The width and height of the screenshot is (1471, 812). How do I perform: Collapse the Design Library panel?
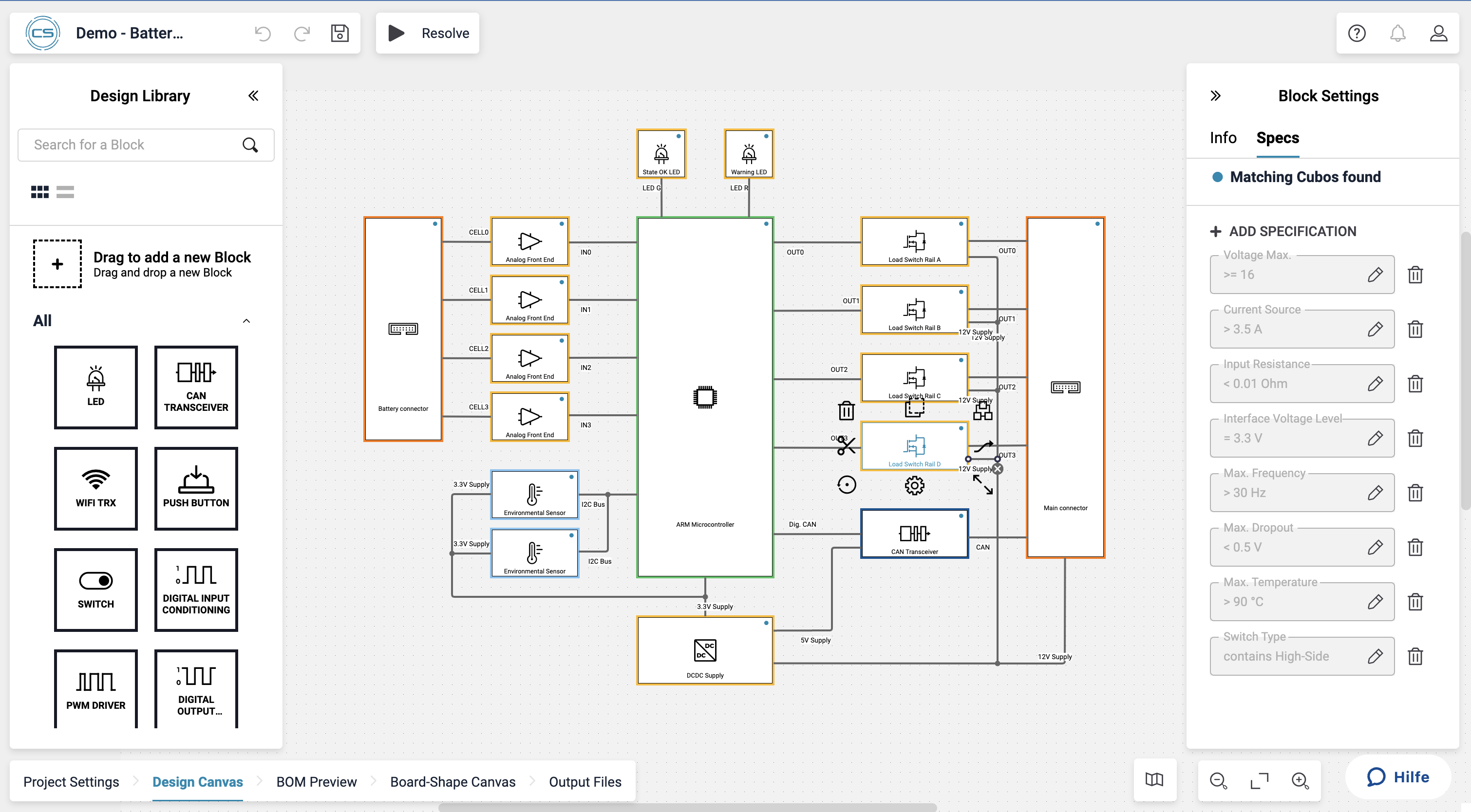pos(253,96)
